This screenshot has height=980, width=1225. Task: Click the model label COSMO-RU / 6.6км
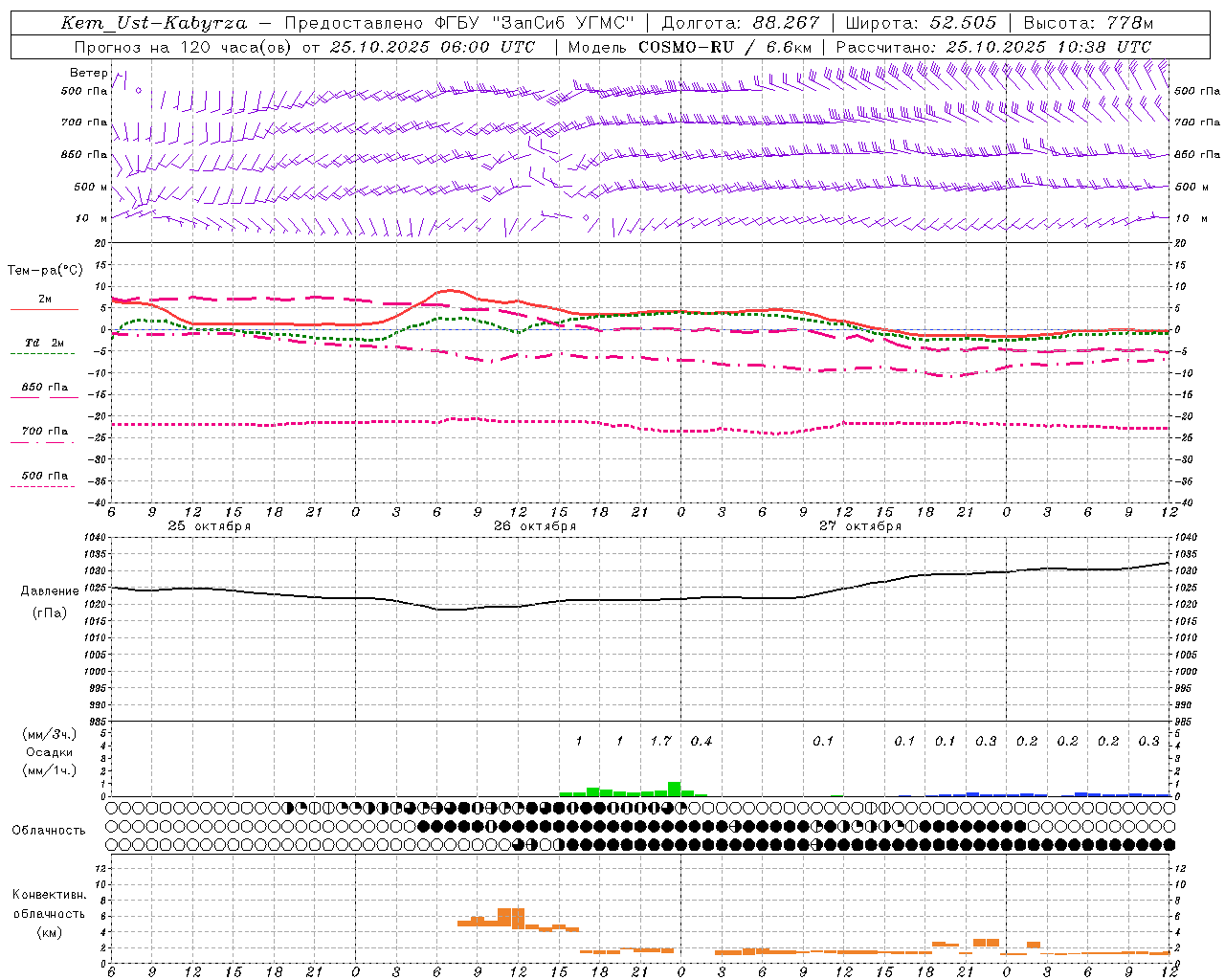tap(725, 47)
